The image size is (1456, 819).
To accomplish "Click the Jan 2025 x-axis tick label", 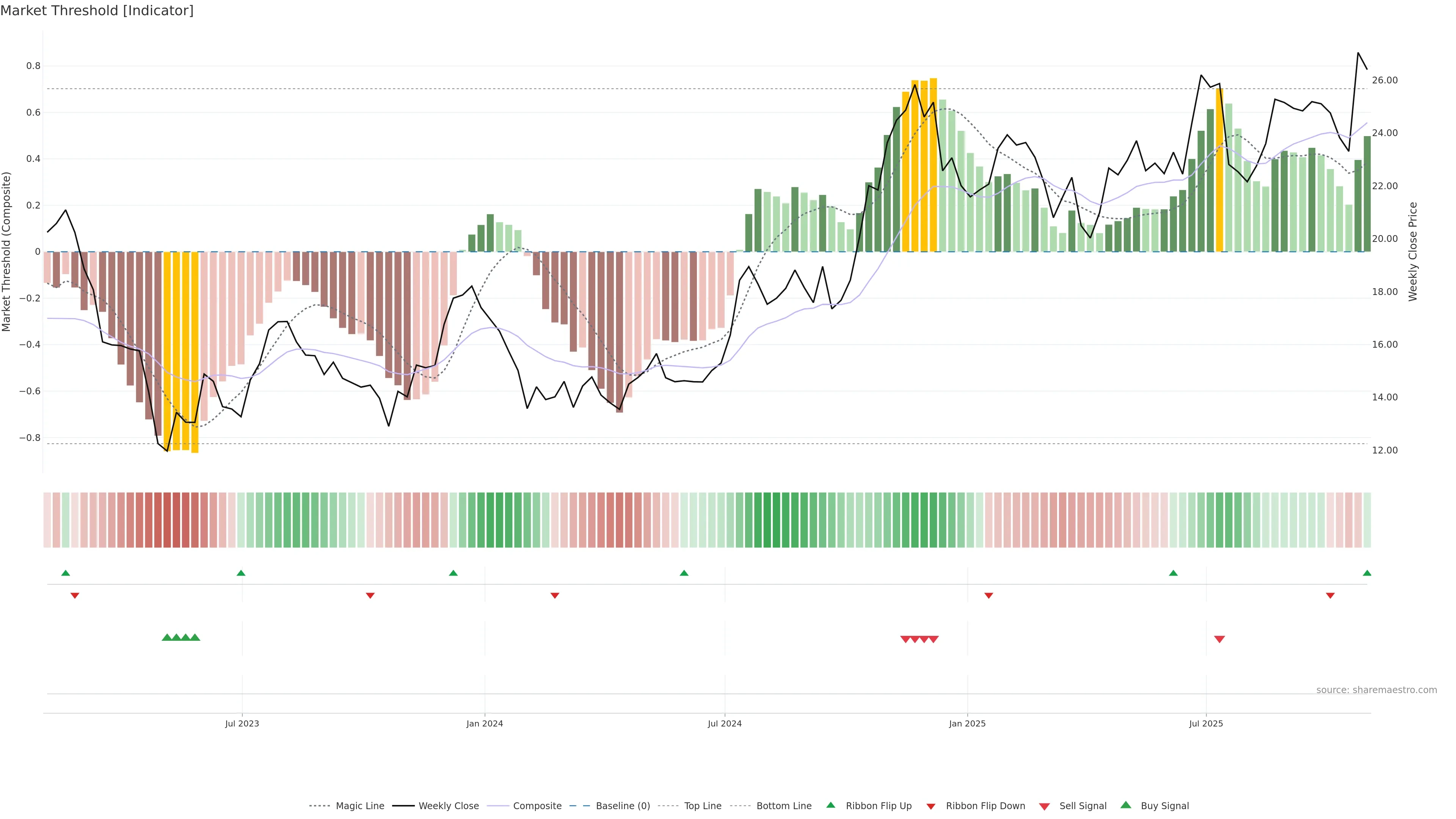I will 967,723.
